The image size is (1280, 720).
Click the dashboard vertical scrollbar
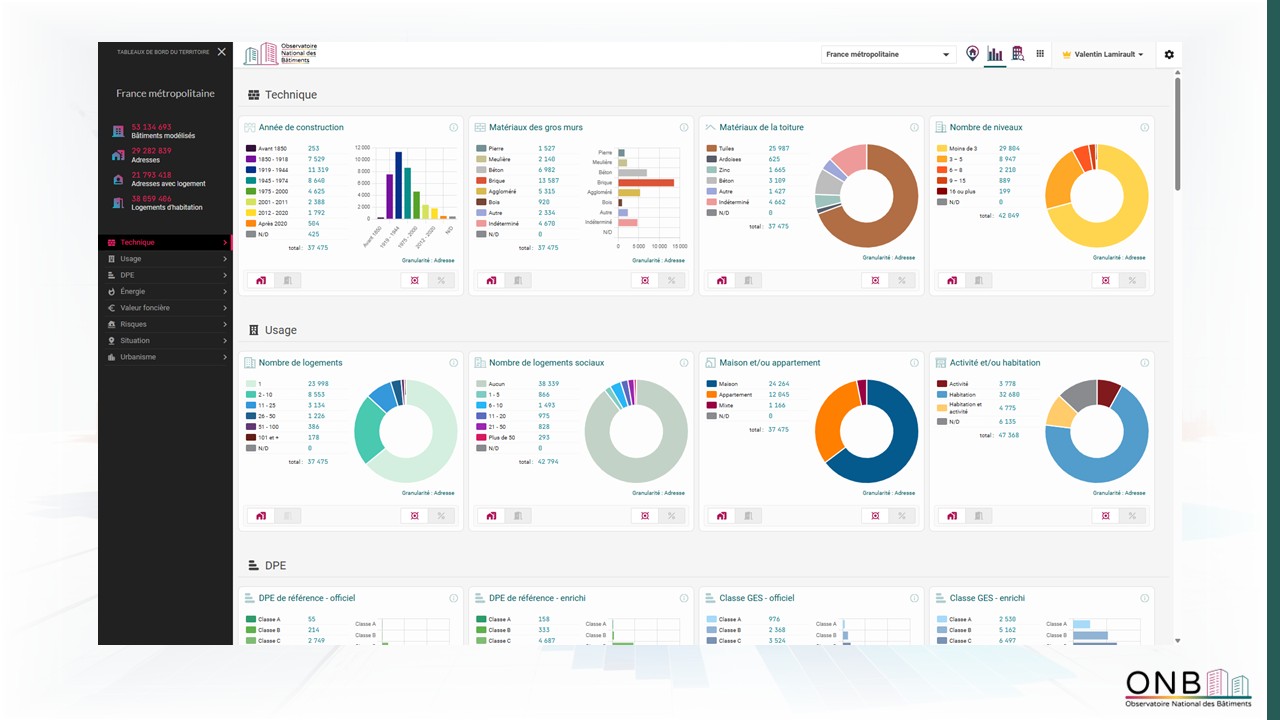coord(1177,135)
